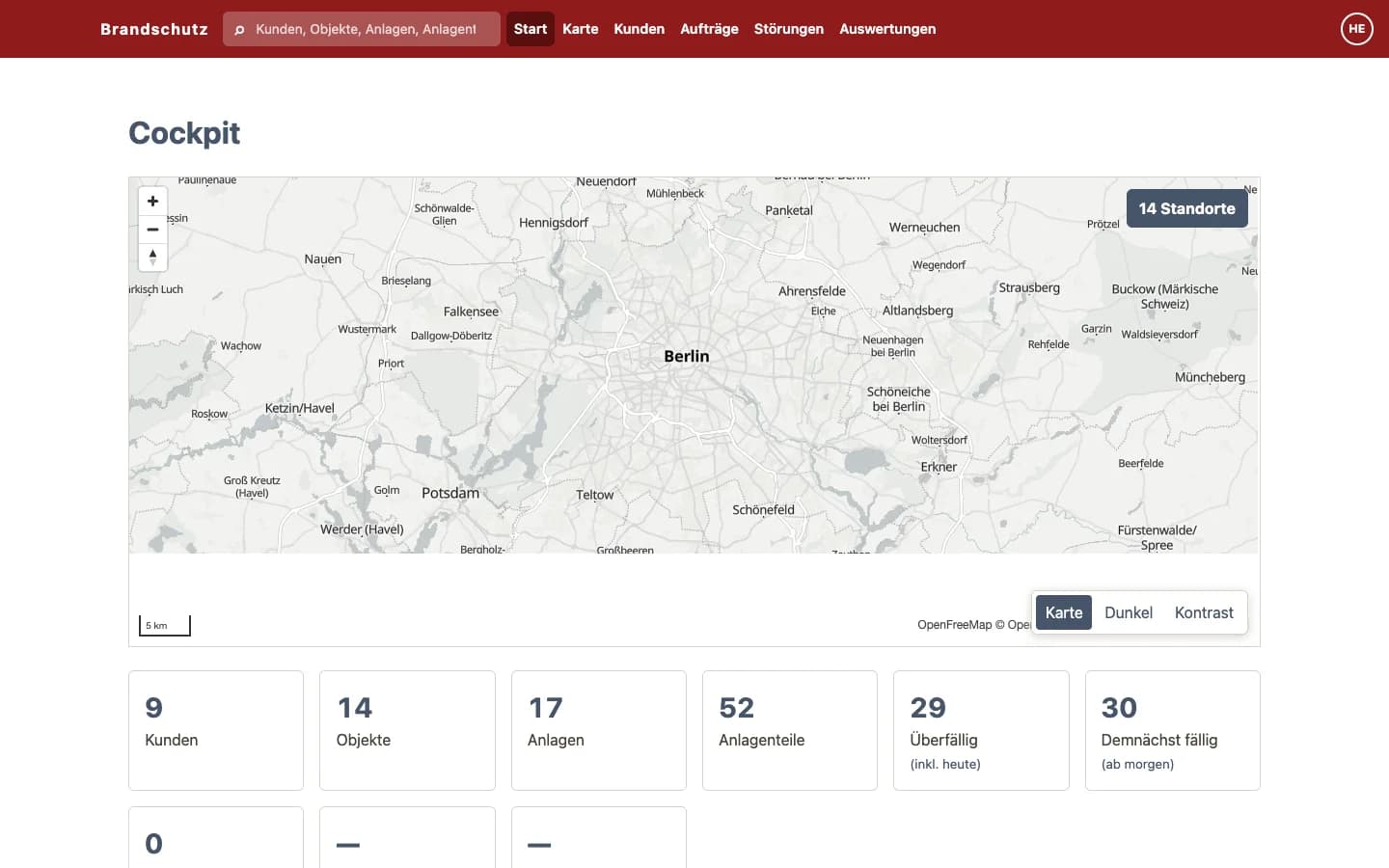Switch map style to Dunkel
Screen dimensions: 1389x868
pos(1129,612)
